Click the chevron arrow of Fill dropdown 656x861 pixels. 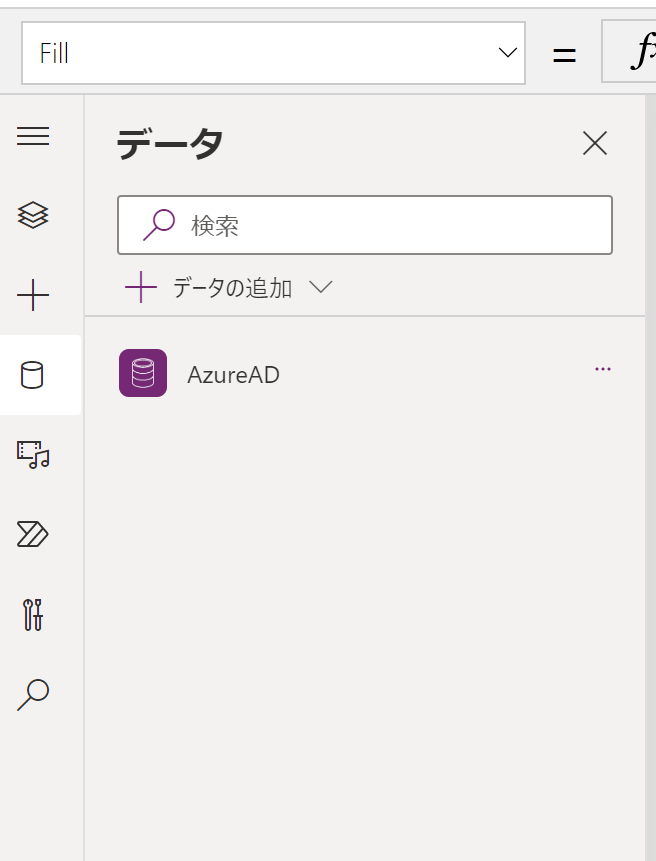(508, 53)
